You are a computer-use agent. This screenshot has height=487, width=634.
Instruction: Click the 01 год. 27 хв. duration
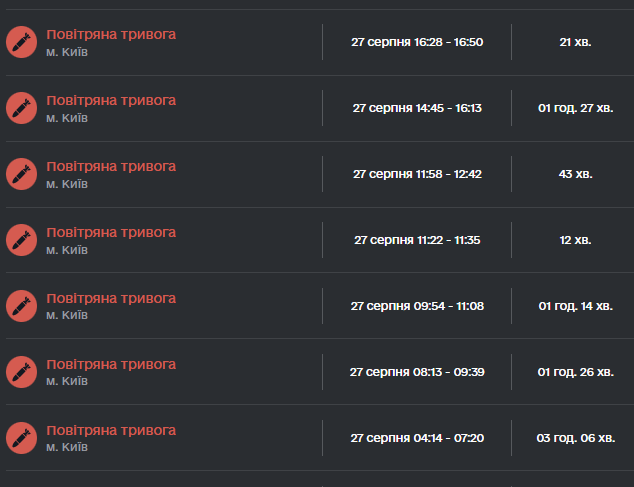click(x=575, y=108)
